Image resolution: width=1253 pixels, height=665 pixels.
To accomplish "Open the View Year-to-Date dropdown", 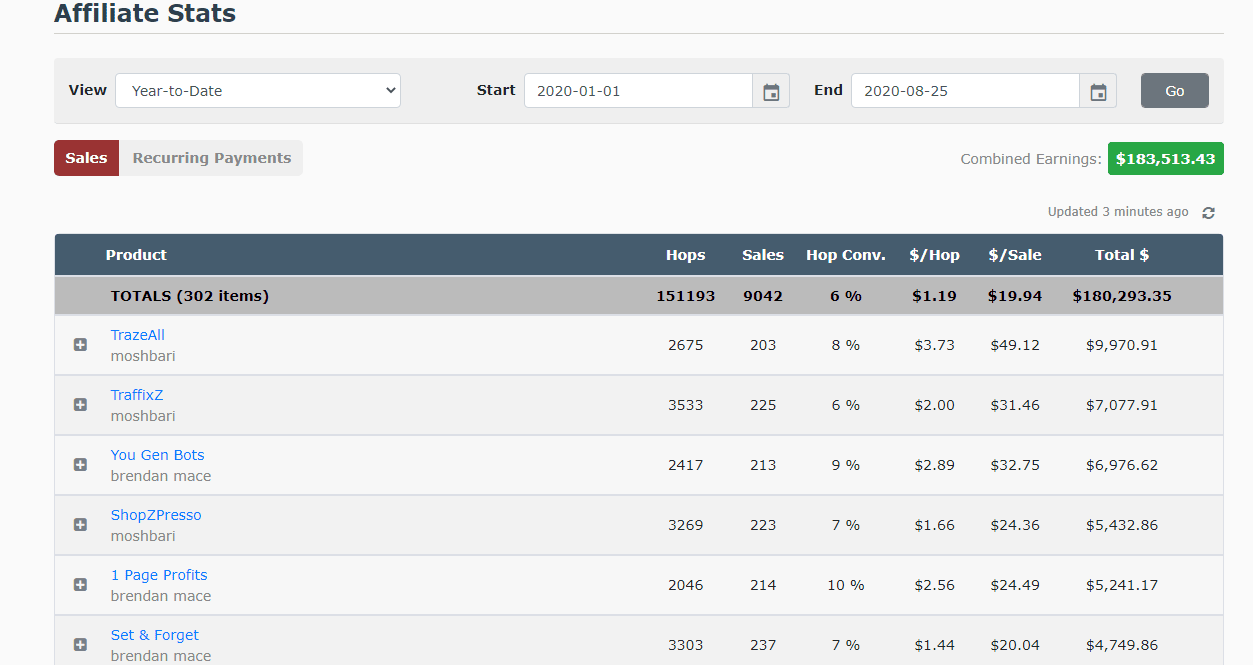I will coord(258,91).
